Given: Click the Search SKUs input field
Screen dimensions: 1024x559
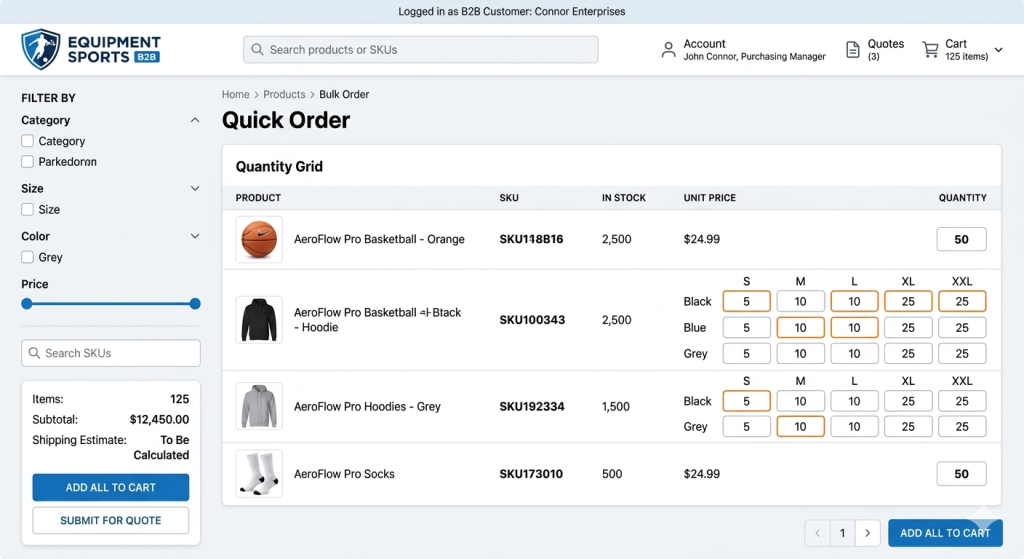Looking at the screenshot, I should tap(110, 353).
